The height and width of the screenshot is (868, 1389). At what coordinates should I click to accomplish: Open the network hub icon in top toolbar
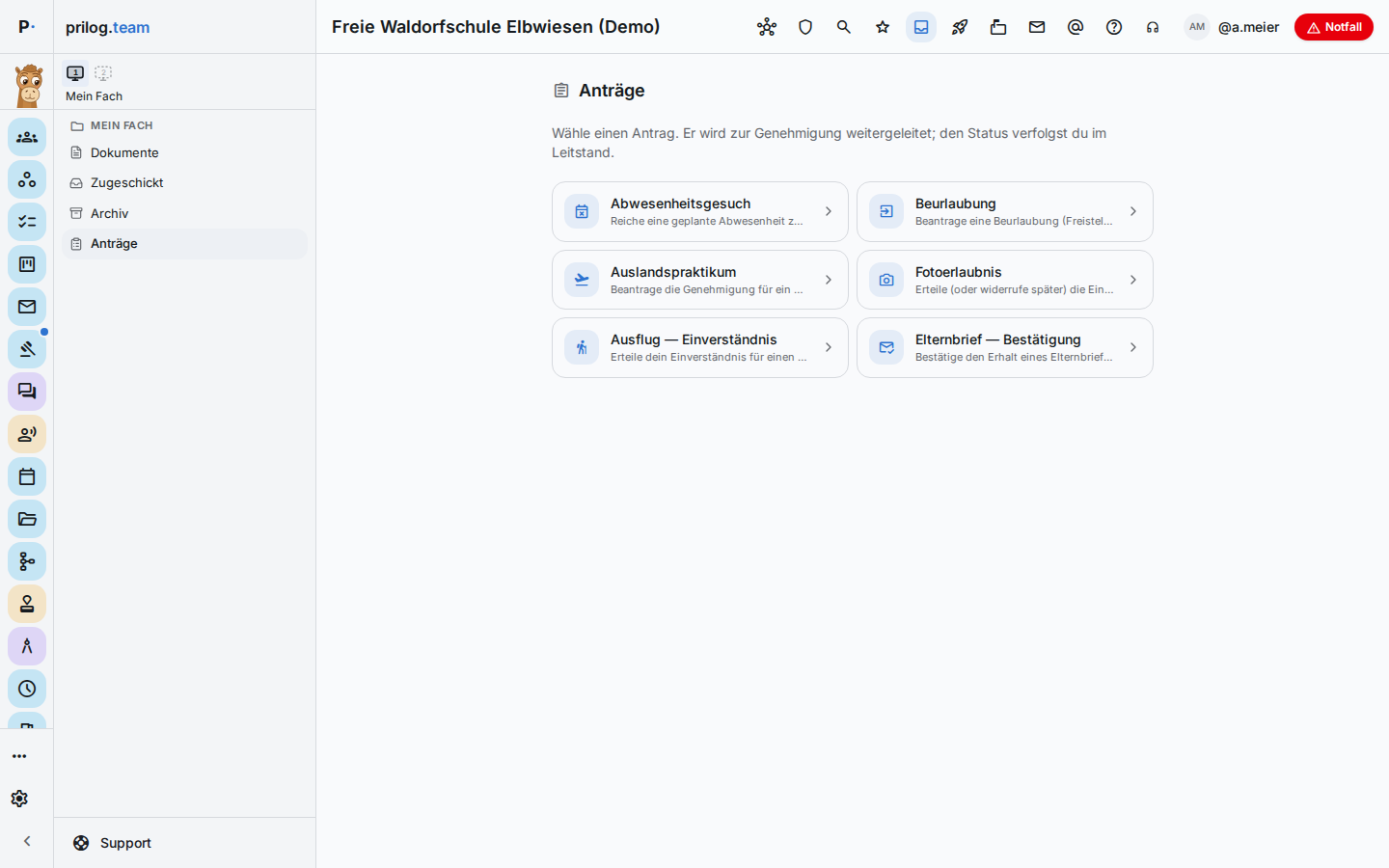click(767, 27)
